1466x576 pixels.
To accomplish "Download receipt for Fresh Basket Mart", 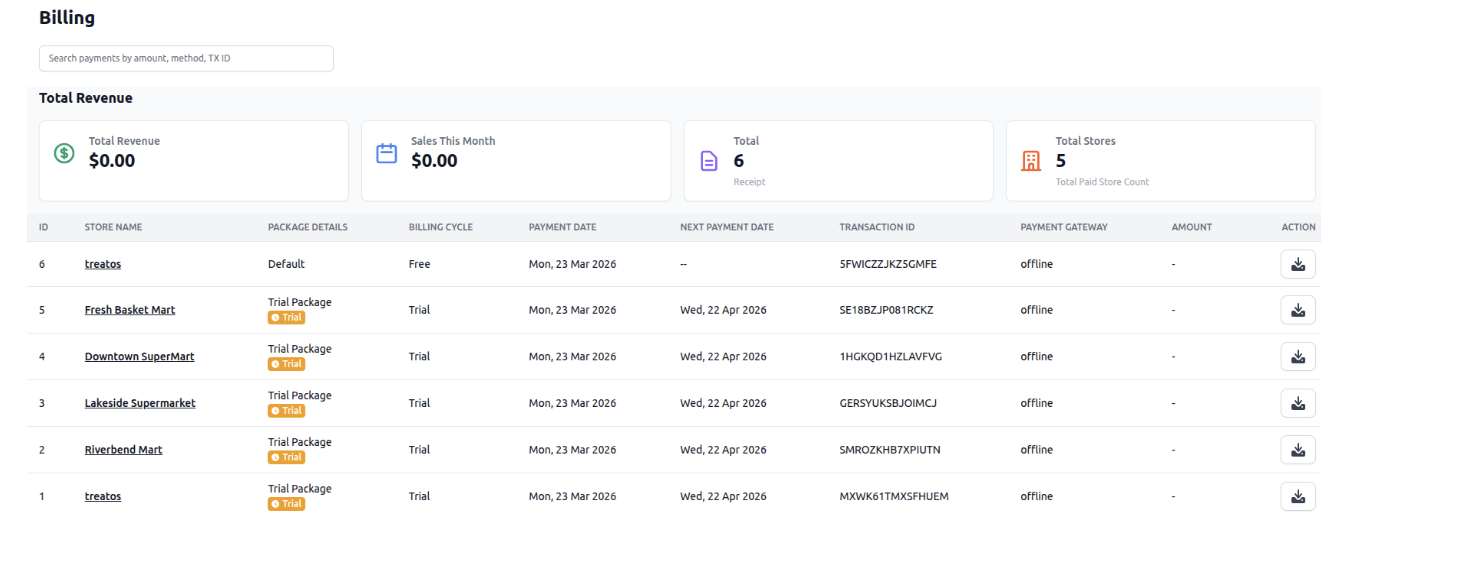I will coord(1298,310).
